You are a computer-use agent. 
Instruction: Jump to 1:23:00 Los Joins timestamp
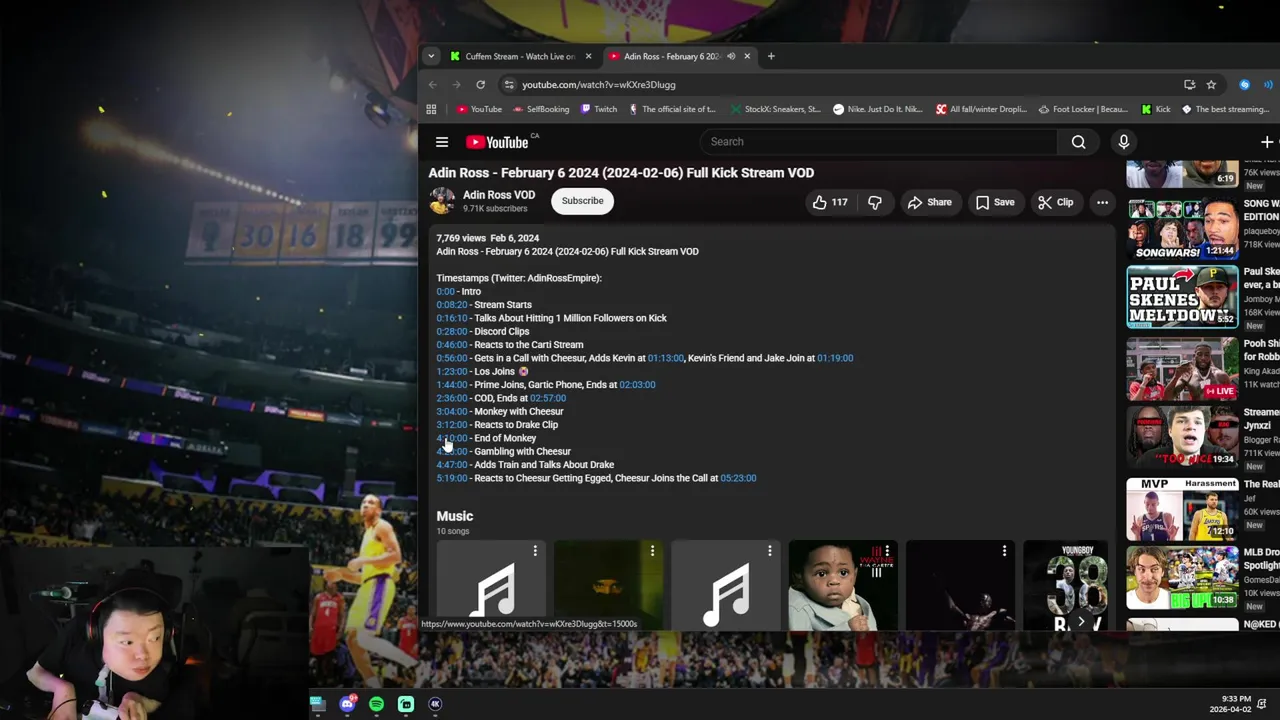[452, 371]
